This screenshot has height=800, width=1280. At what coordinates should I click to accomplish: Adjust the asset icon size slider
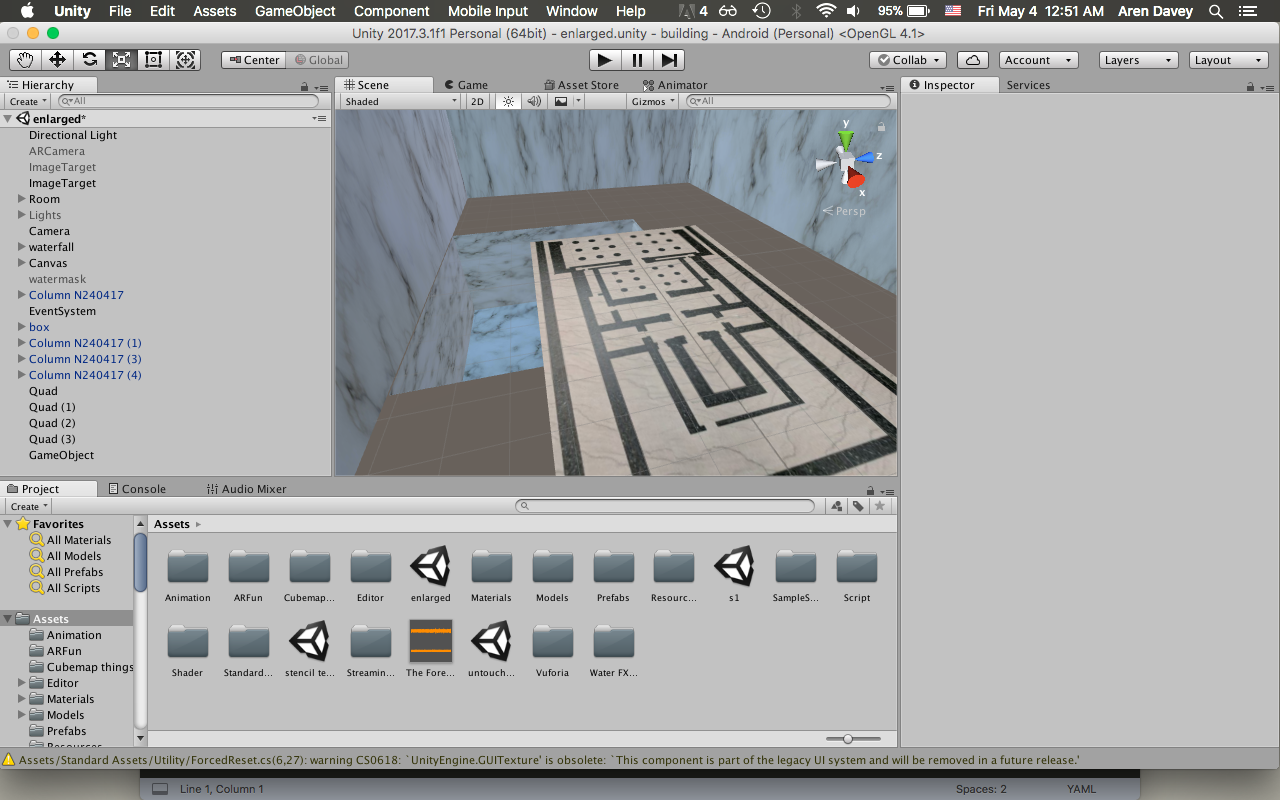pyautogui.click(x=848, y=738)
